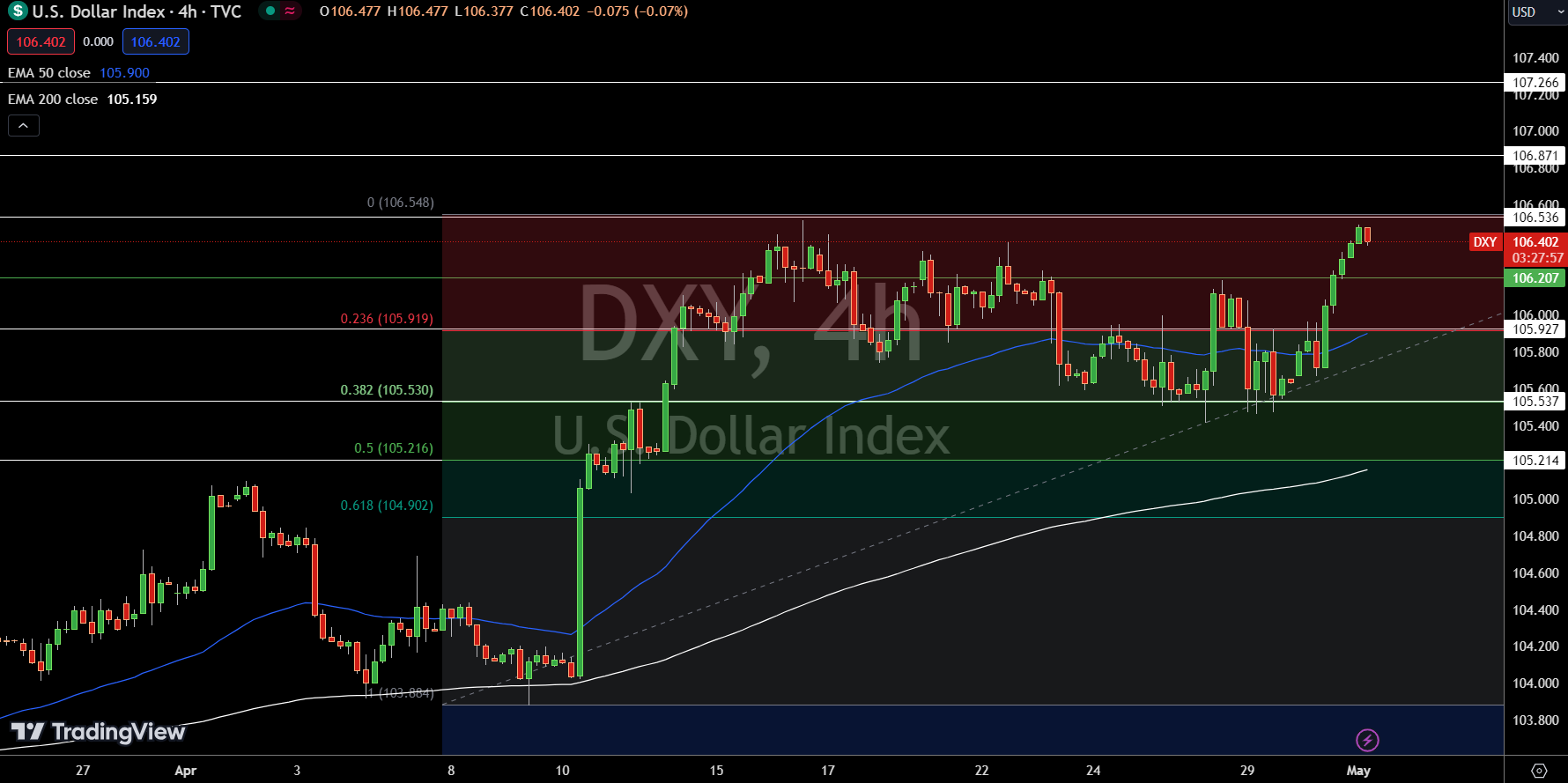
Task: Click the 0.618 (104.902) Fibonacci label
Action: tap(387, 506)
